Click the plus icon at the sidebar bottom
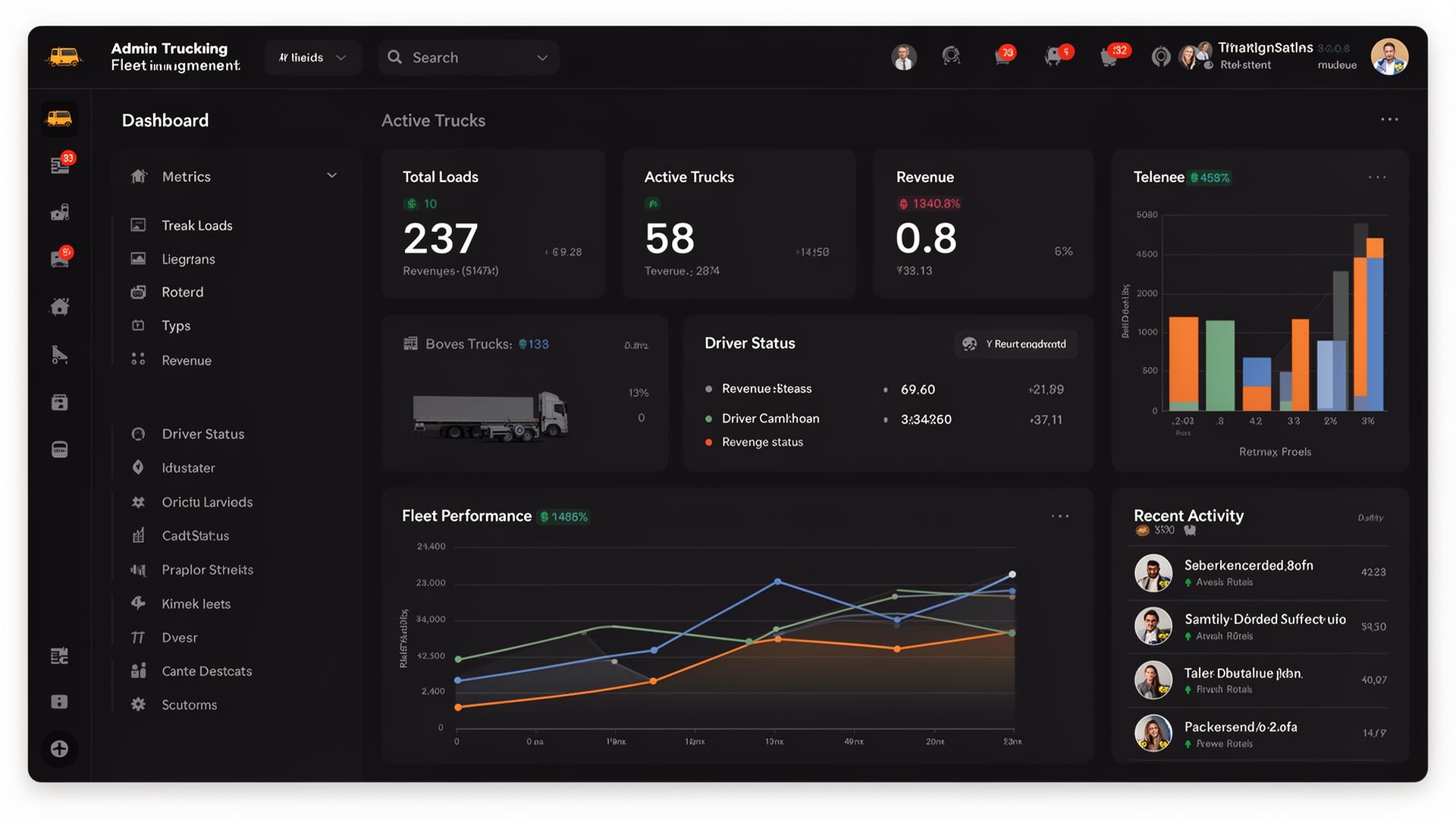1456x819 pixels. tap(59, 749)
